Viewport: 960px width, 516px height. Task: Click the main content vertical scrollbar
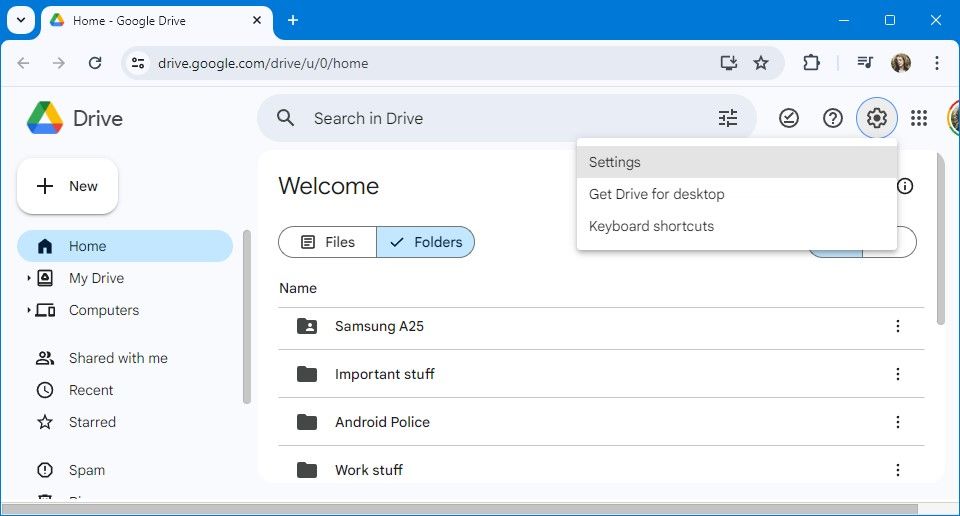(941, 239)
